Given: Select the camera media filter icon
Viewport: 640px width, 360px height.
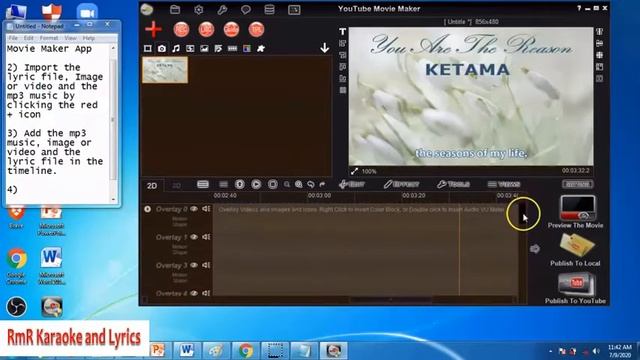Looking at the screenshot, I should [162, 49].
